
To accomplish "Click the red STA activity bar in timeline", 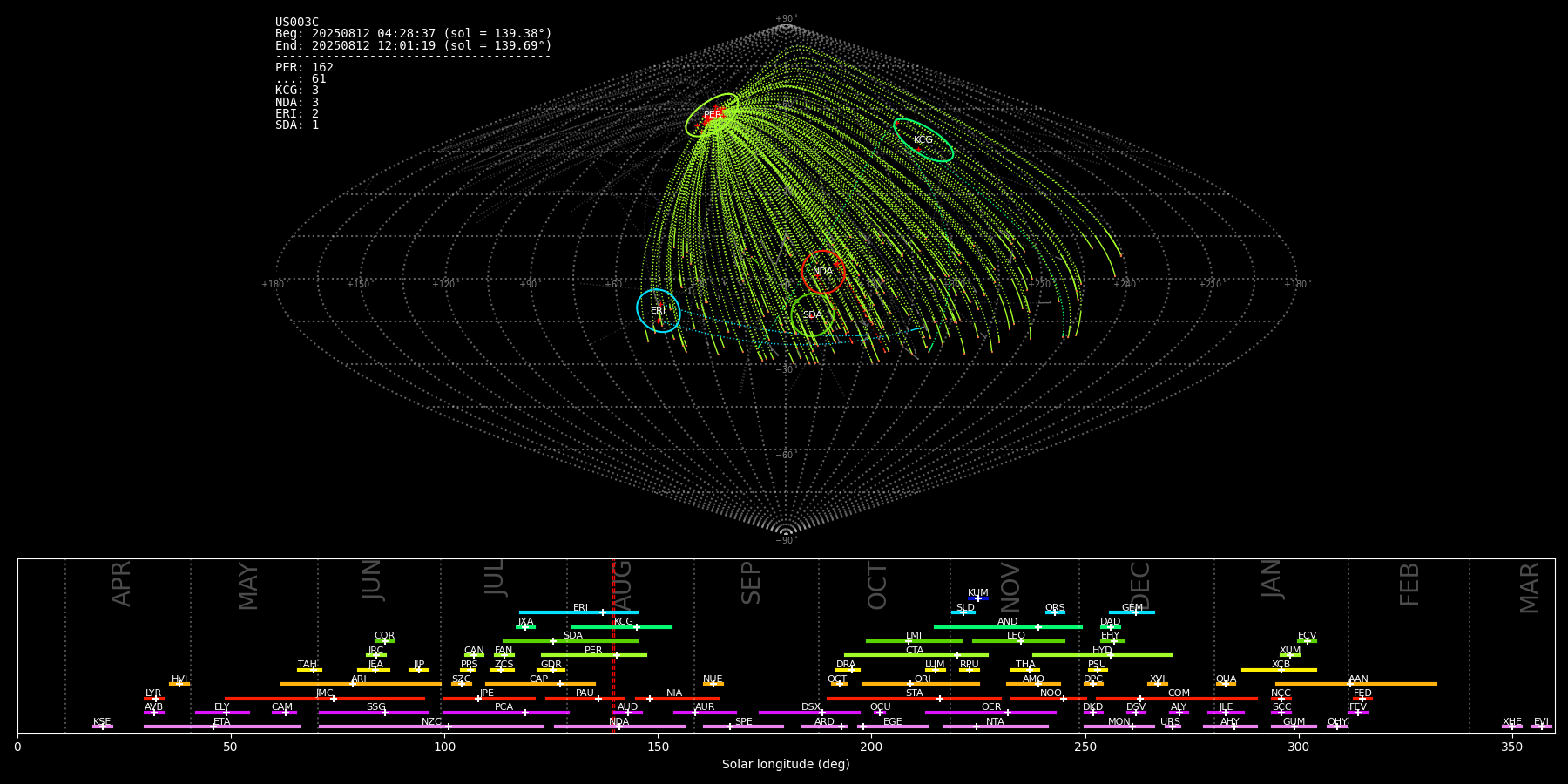I will tap(914, 699).
